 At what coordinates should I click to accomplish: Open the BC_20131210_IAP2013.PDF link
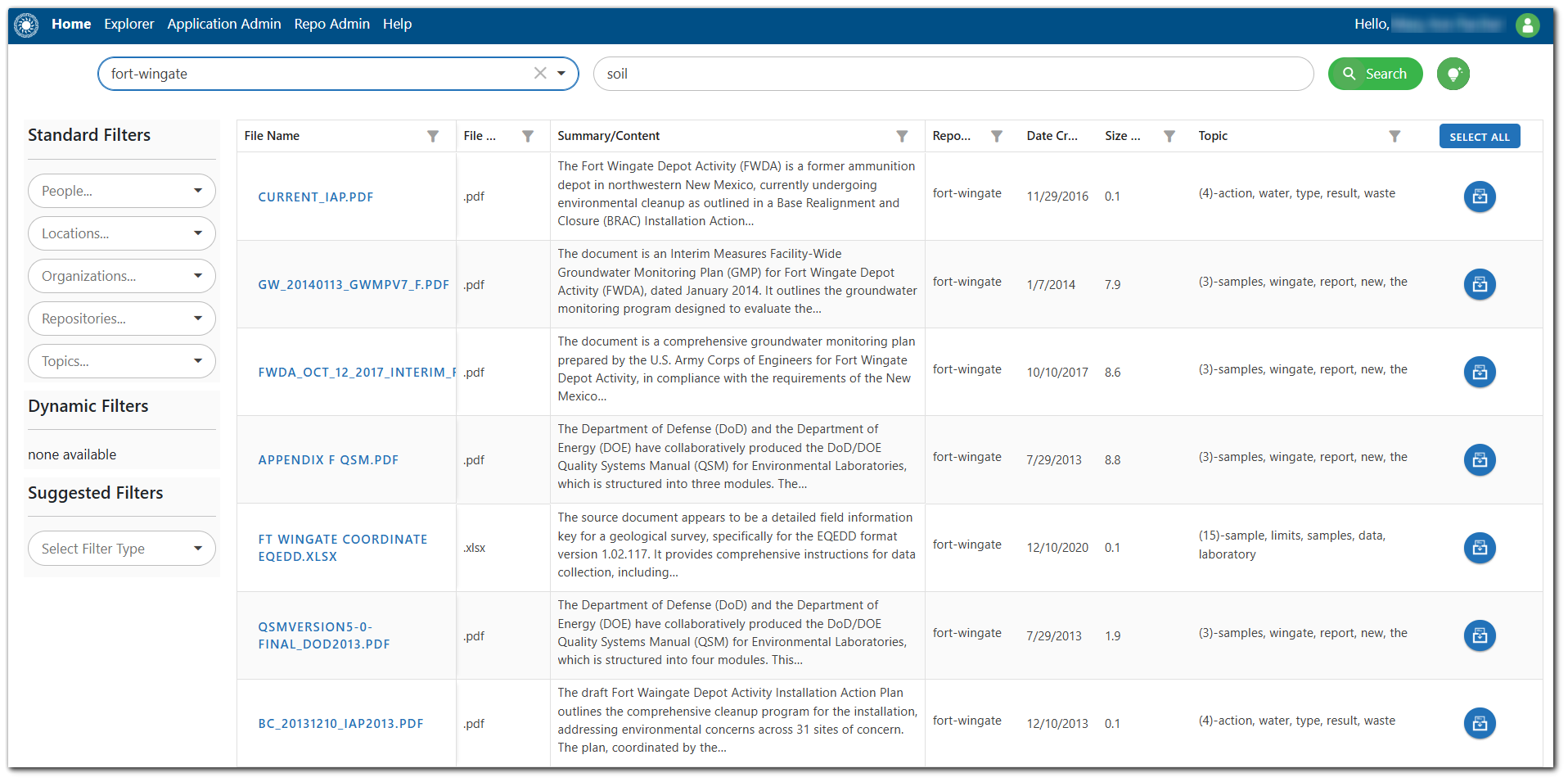340,724
